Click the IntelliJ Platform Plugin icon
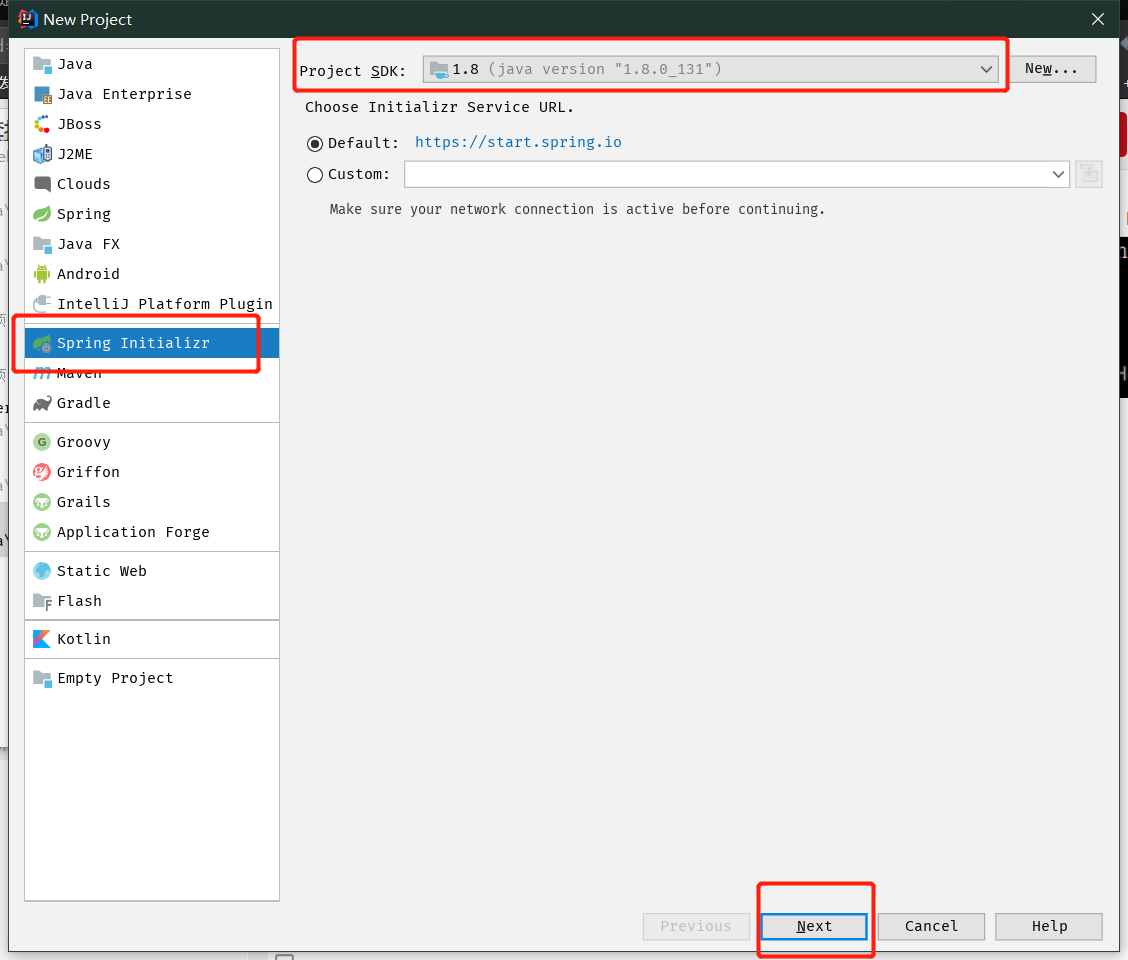This screenshot has height=960, width=1128. pos(42,304)
